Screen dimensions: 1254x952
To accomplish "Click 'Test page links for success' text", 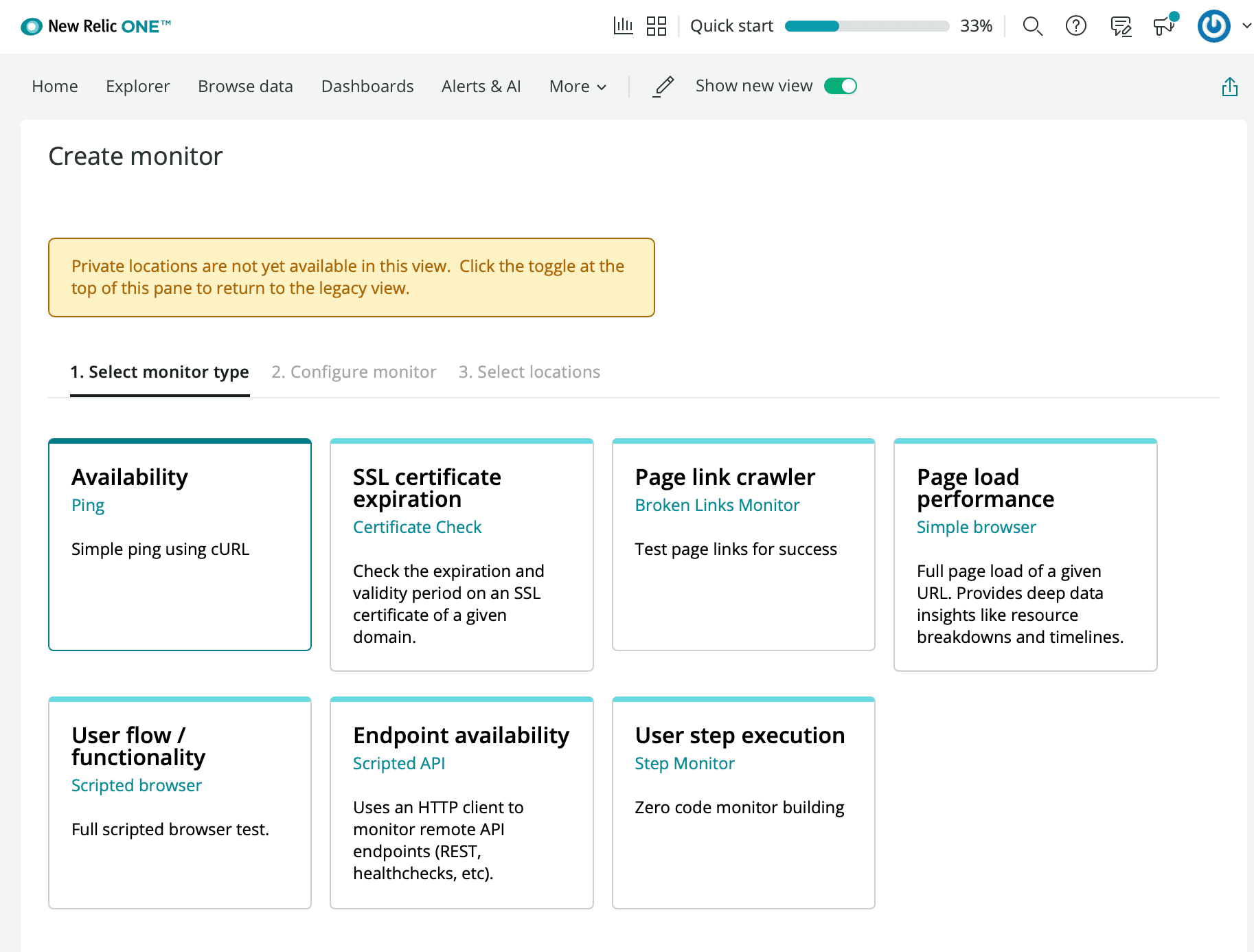I will click(736, 549).
